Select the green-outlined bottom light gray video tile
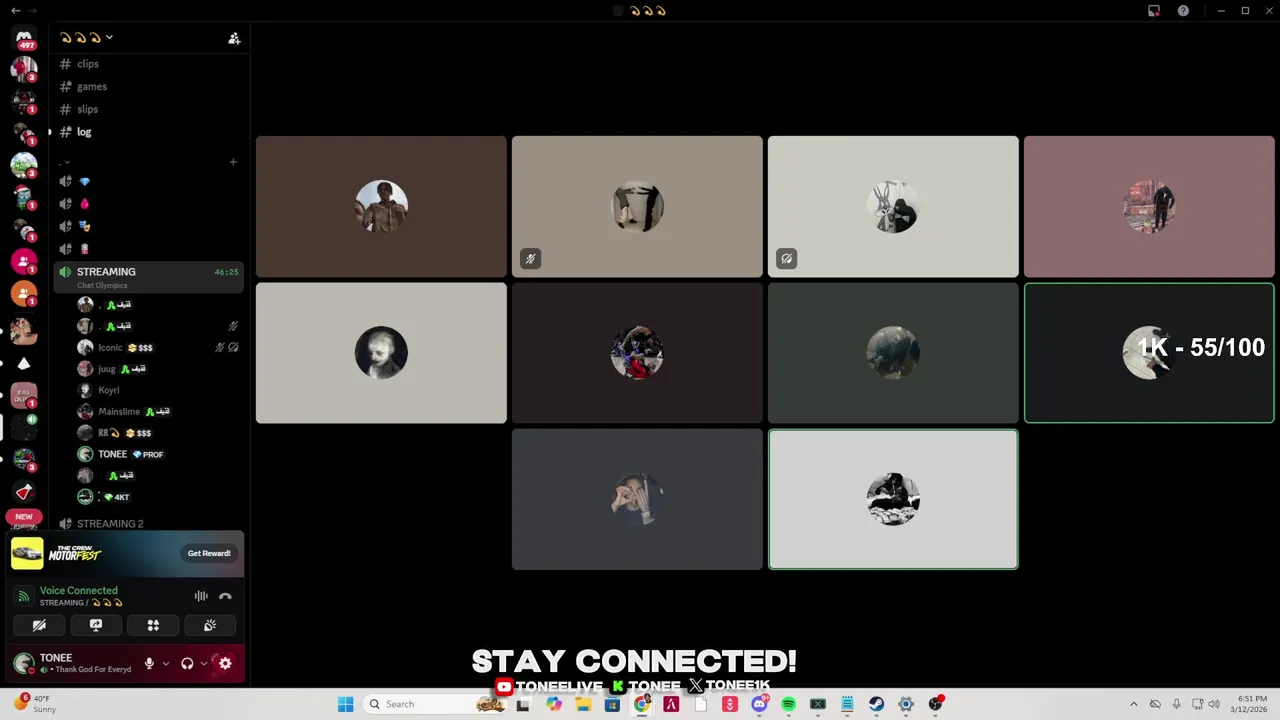This screenshot has width=1280, height=720. pyautogui.click(x=893, y=499)
